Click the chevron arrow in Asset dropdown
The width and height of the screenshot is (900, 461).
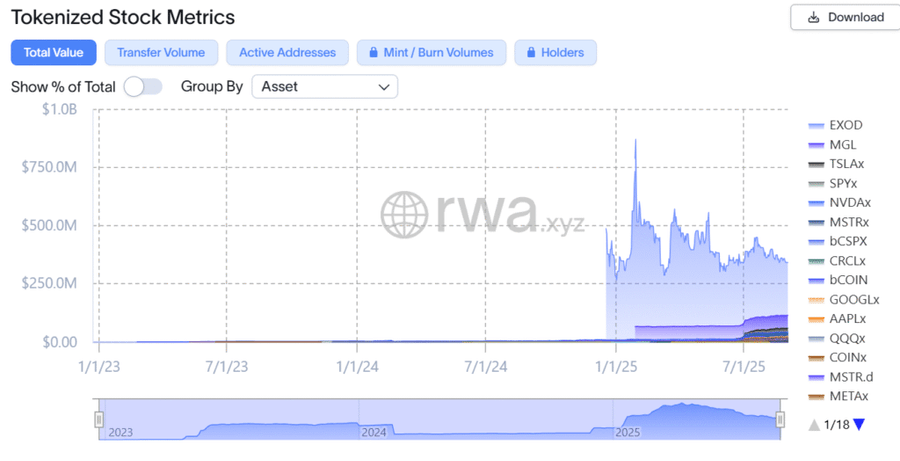click(x=383, y=87)
